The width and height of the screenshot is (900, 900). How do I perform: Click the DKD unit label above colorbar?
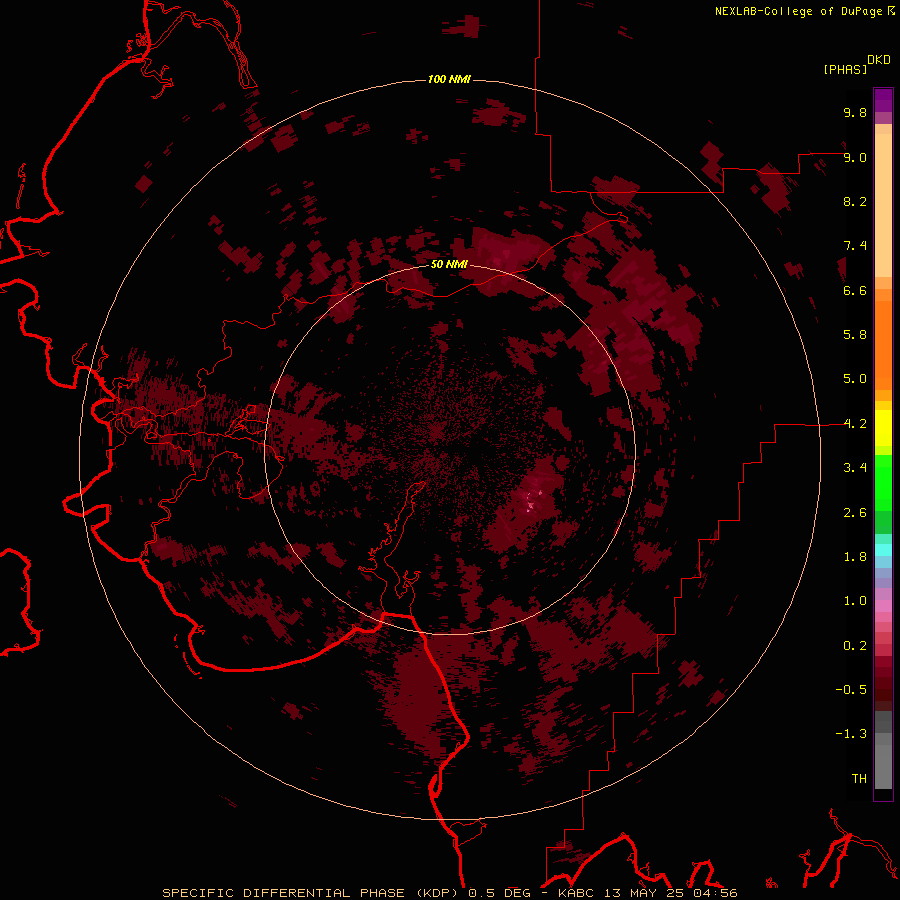(879, 60)
